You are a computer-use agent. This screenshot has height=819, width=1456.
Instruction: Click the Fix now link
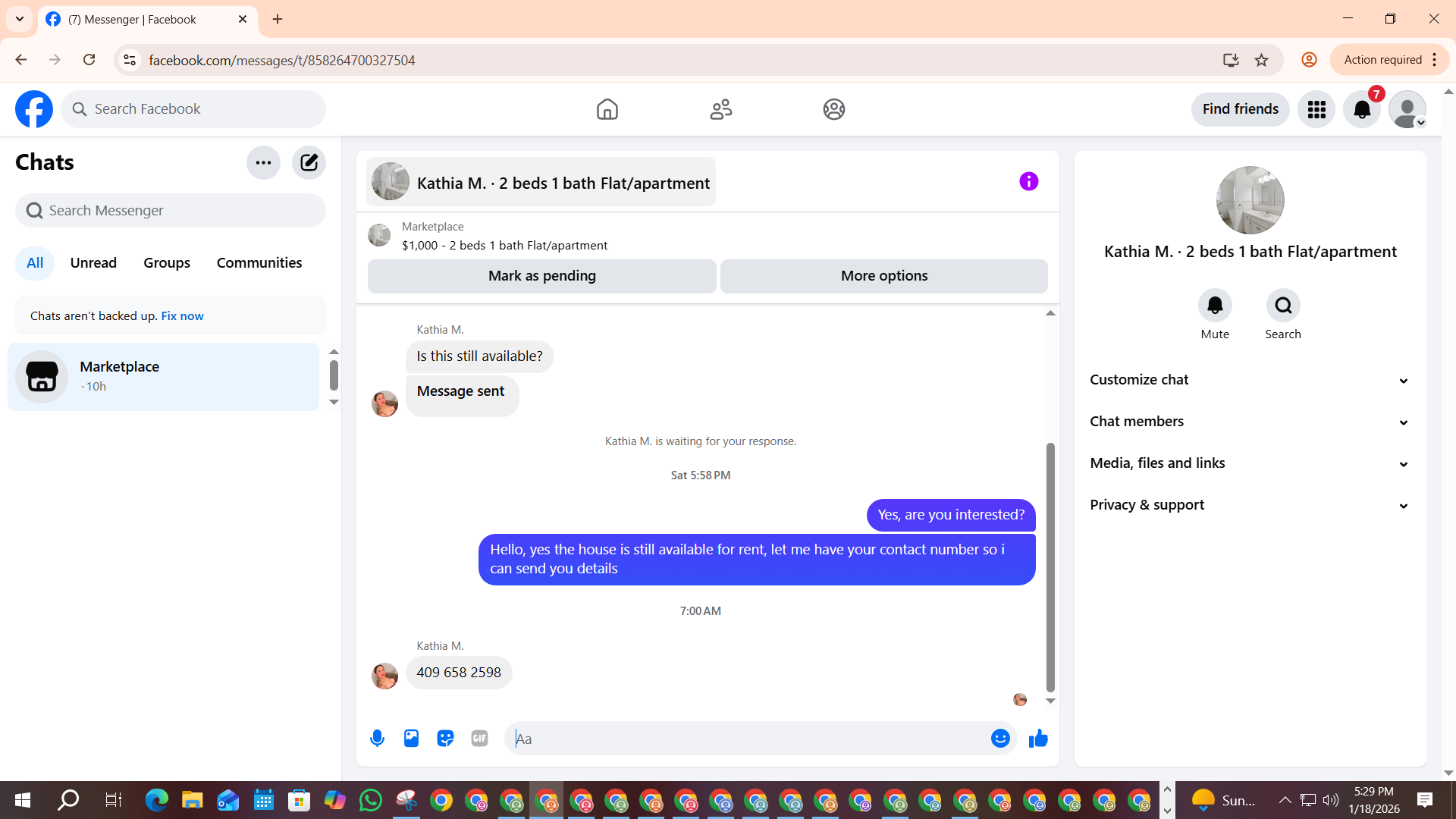182,316
